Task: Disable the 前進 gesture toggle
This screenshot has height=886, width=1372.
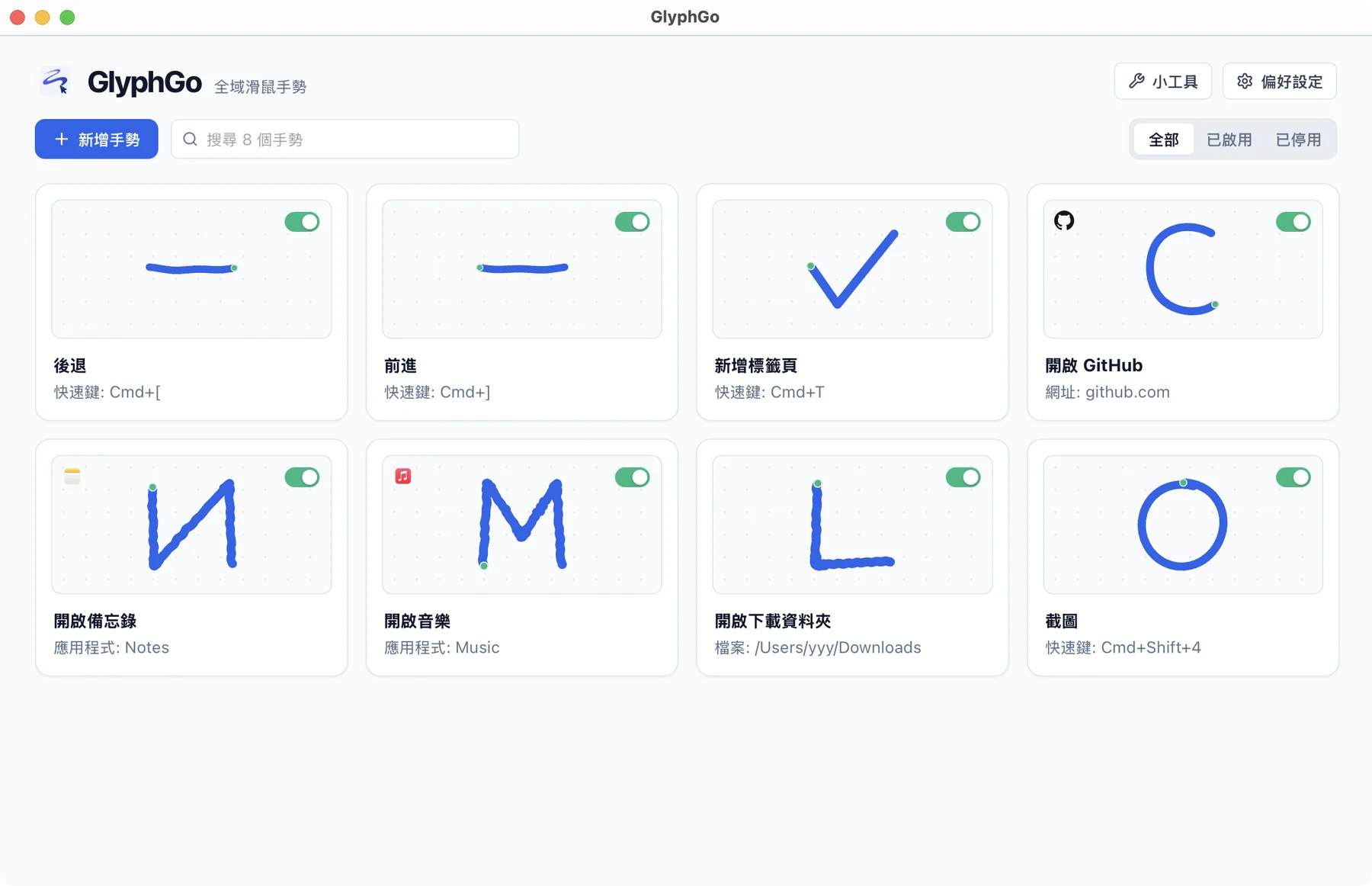Action: pos(633,222)
